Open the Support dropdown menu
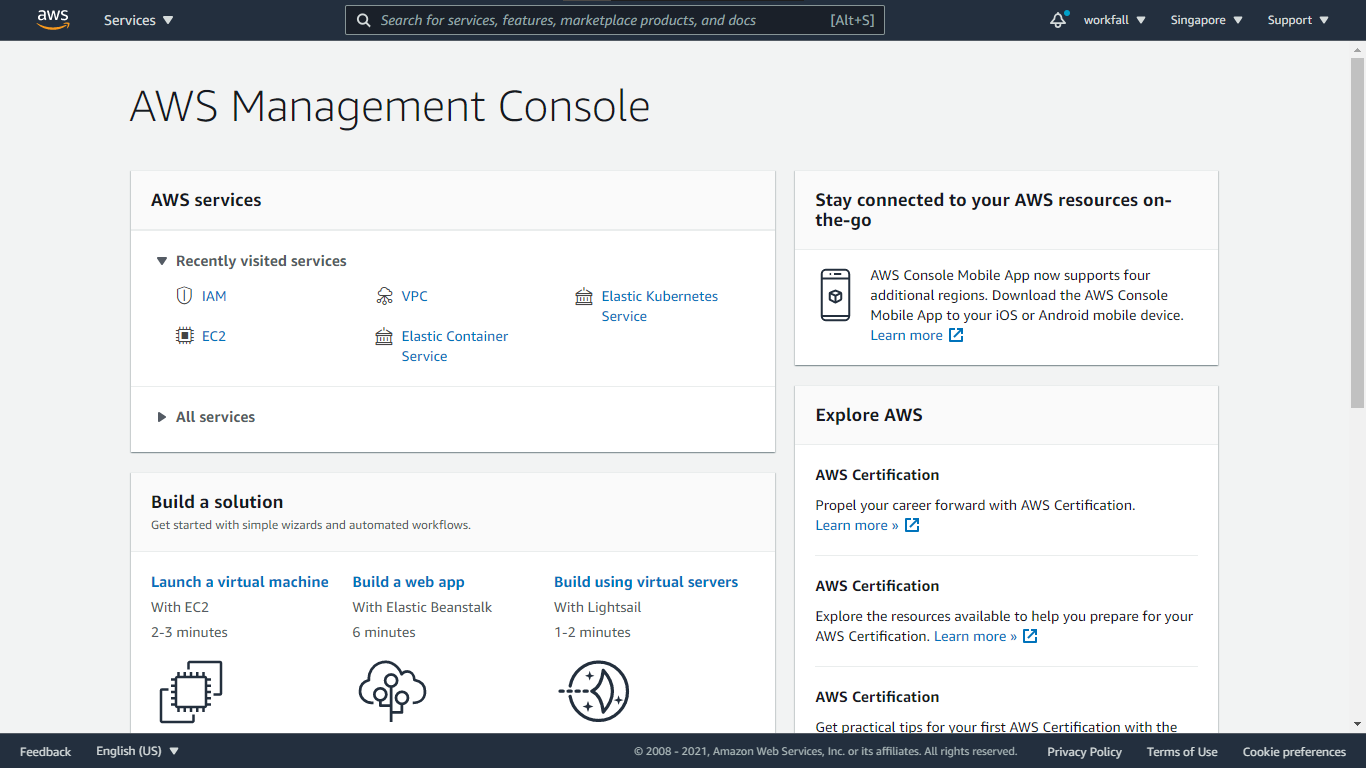This screenshot has width=1366, height=768. tap(1298, 20)
